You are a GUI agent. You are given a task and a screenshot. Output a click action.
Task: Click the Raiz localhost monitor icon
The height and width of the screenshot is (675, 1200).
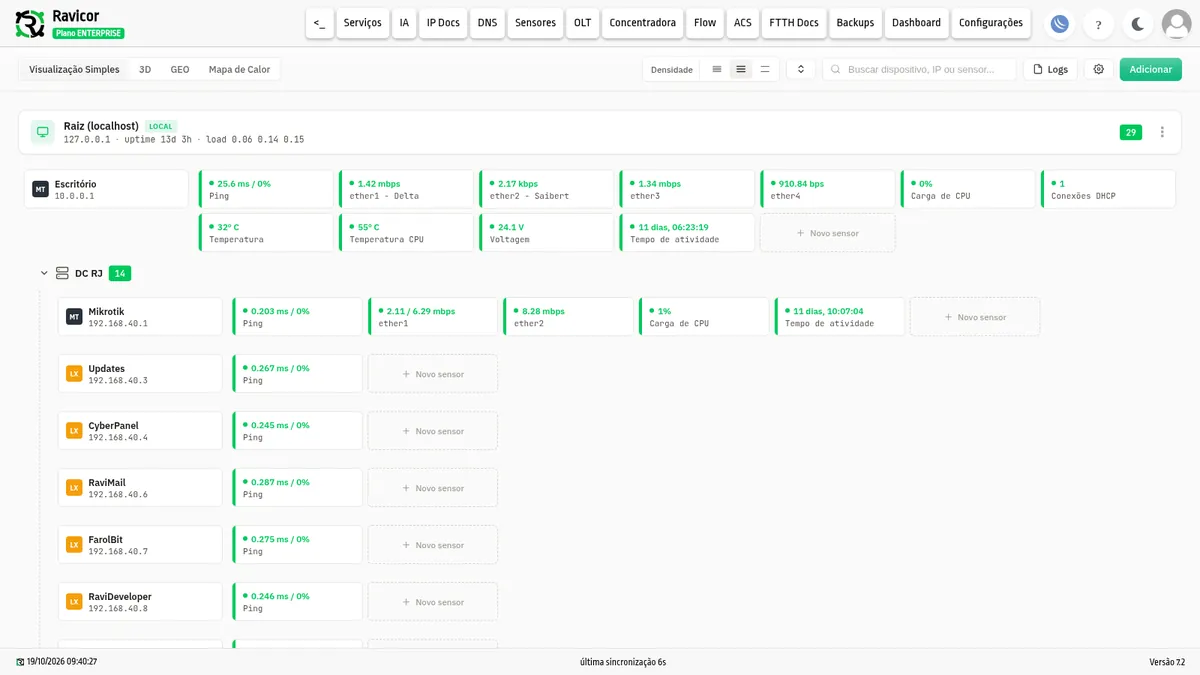42,132
